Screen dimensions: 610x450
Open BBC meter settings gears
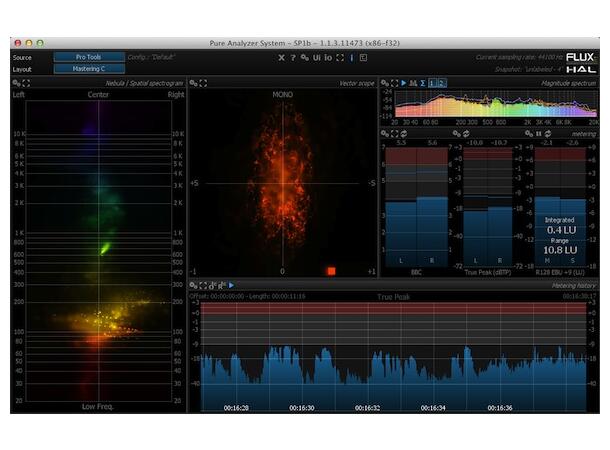(x=385, y=134)
